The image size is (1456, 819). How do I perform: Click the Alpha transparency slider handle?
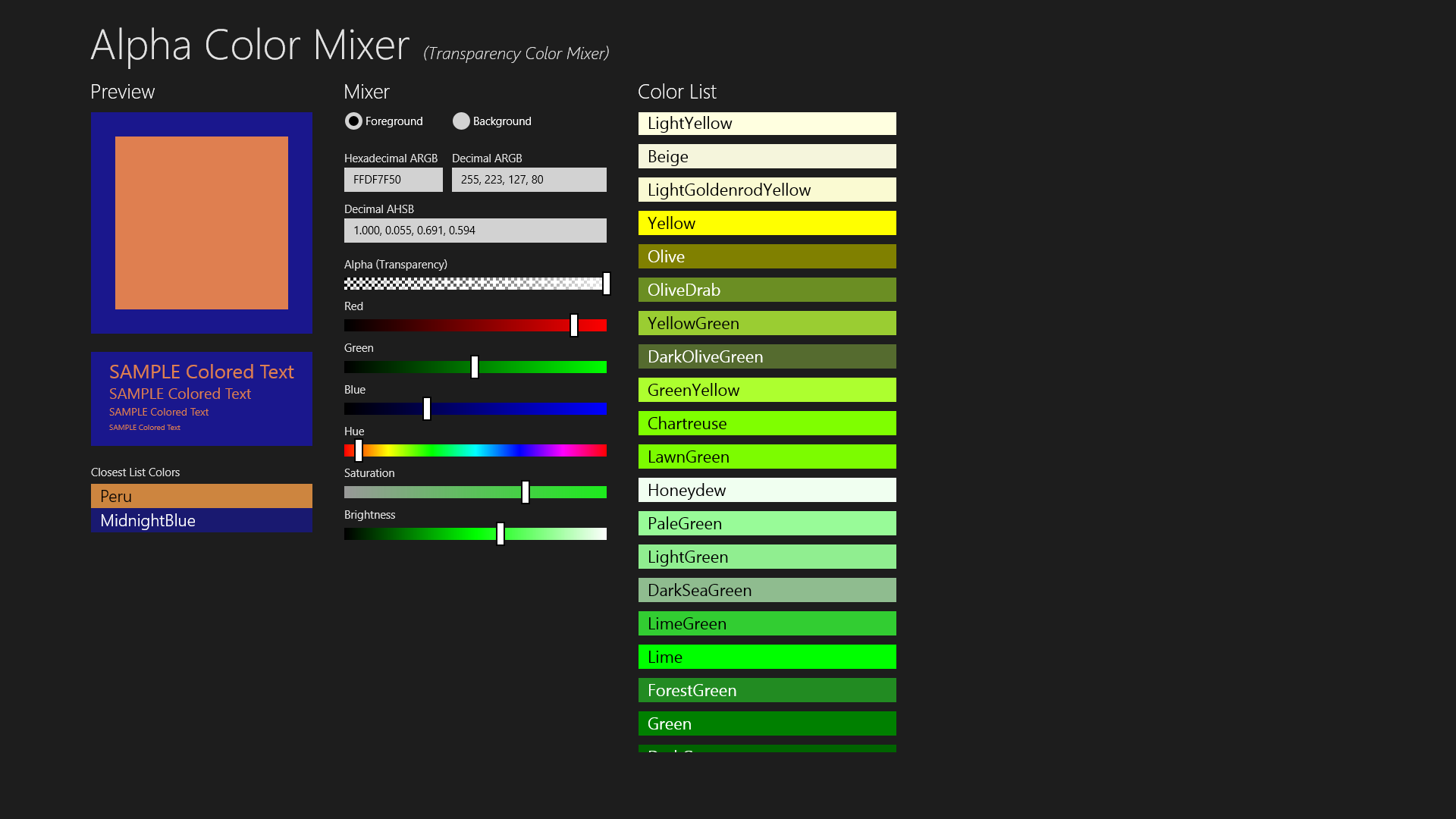tap(606, 284)
